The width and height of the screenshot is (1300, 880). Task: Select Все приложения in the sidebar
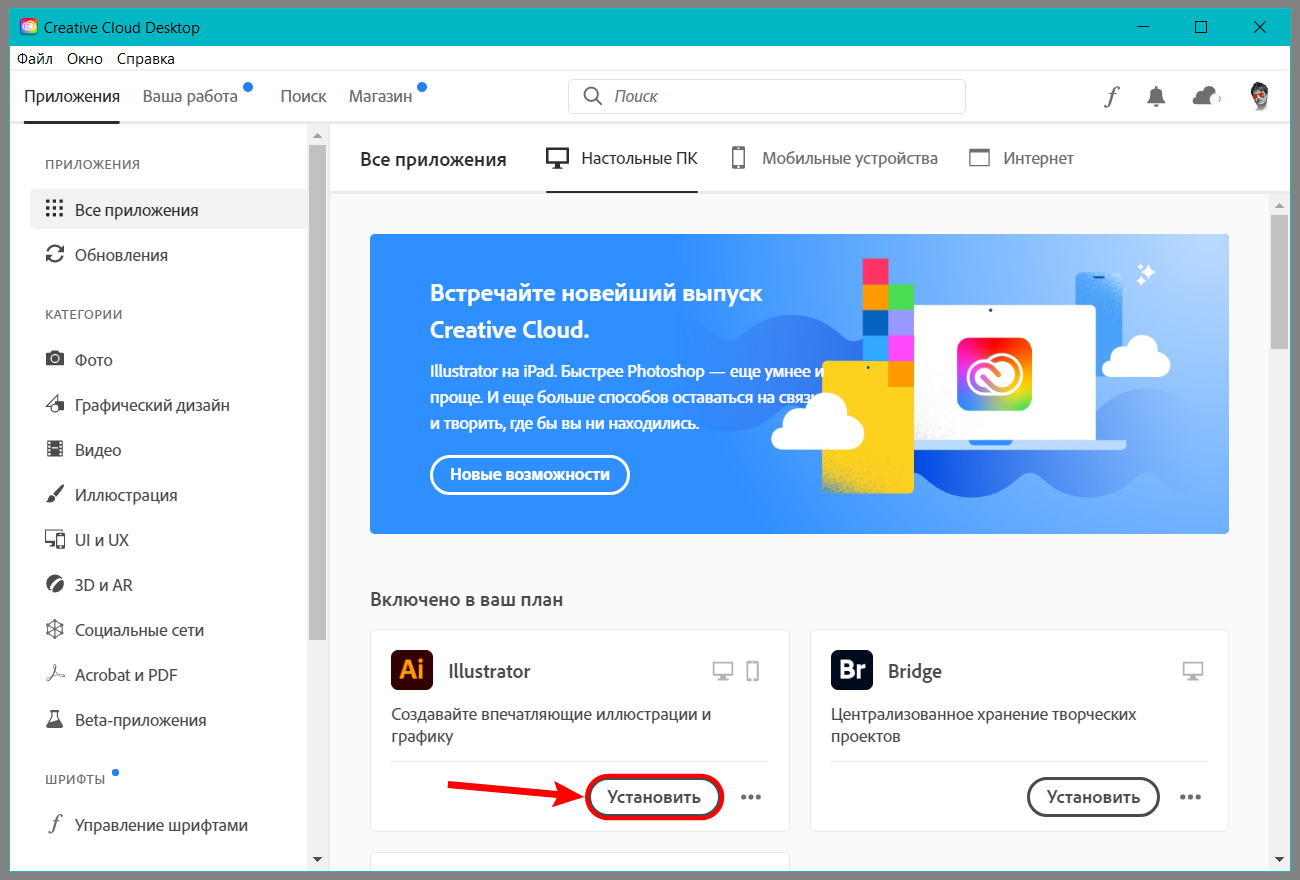[x=169, y=210]
